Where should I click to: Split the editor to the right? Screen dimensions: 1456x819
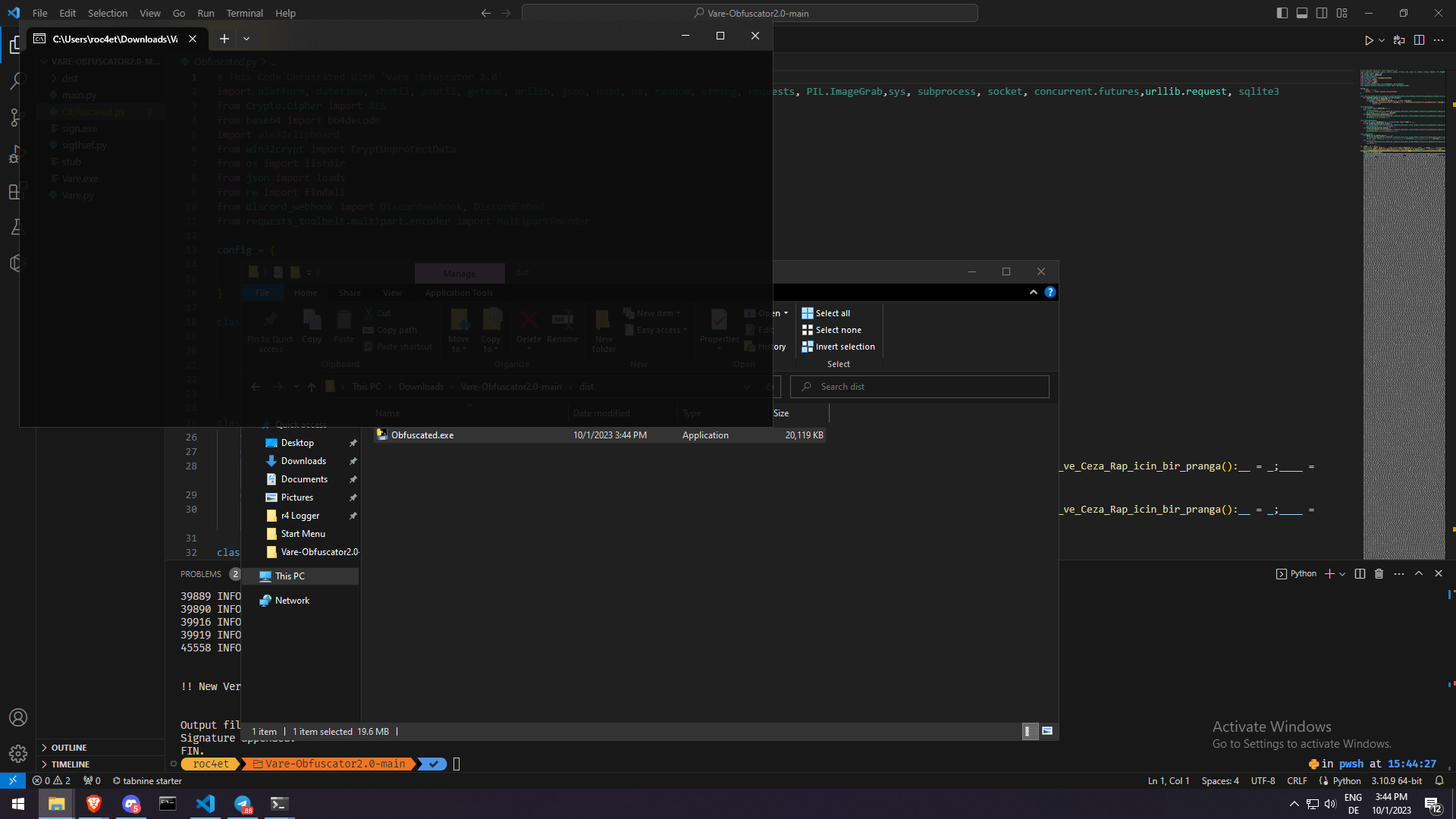[x=1419, y=40]
